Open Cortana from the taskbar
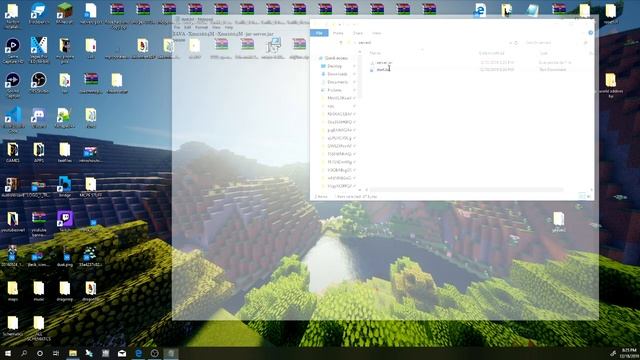The image size is (640, 360). pos(40,353)
